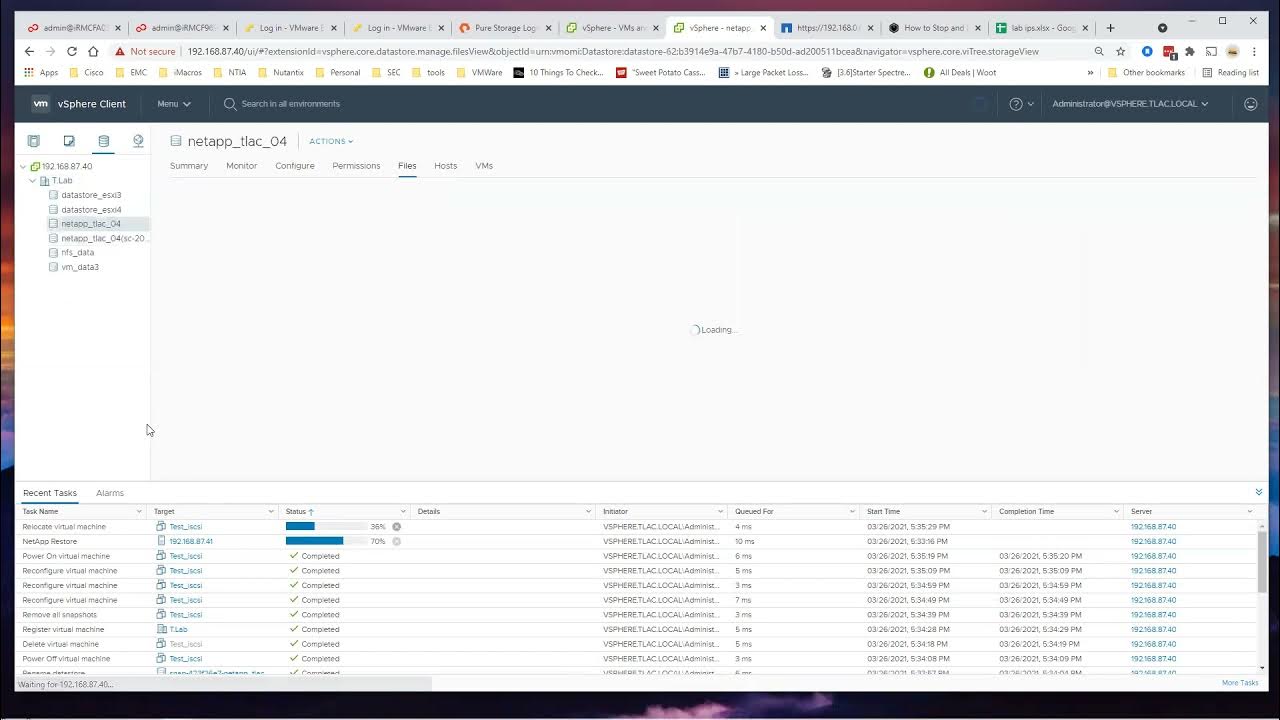1280x720 pixels.
Task: Open Test_iscsi link in Relocate task row
Action: pyautogui.click(x=186, y=526)
